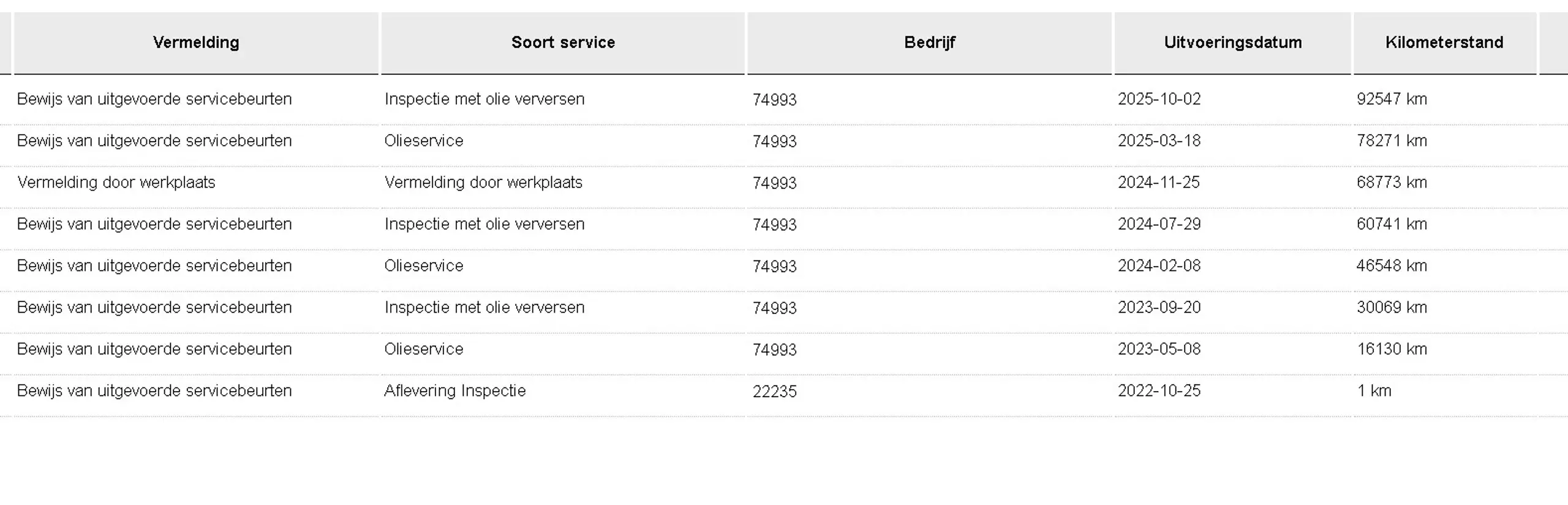
Task: Click the Soort service column header
Action: [563, 43]
